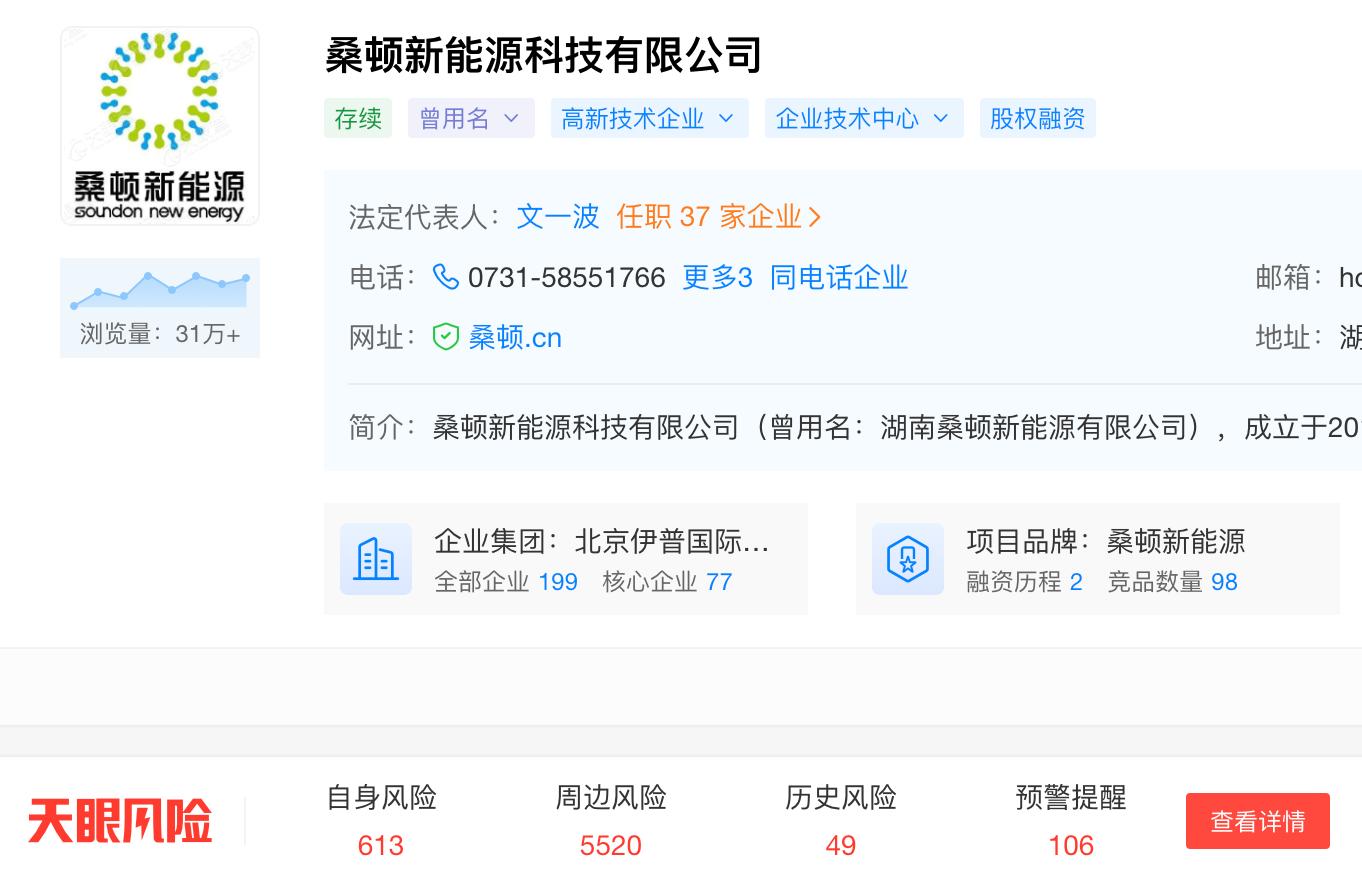Click the 股权融资 tag
Screen dimensions: 1362x882
[1038, 118]
